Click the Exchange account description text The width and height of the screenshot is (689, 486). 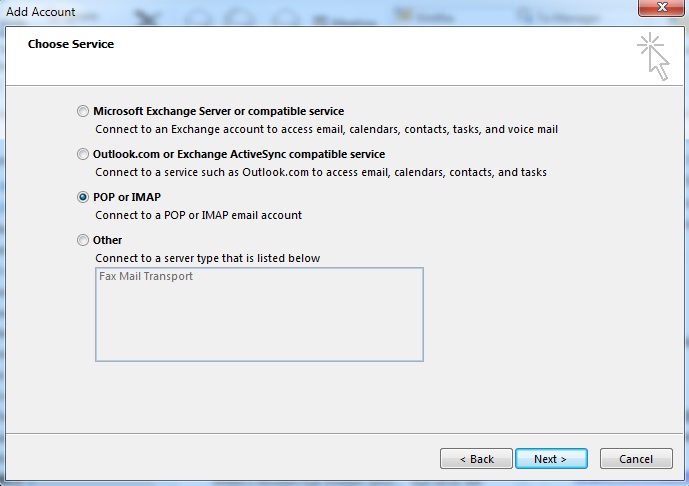326,129
